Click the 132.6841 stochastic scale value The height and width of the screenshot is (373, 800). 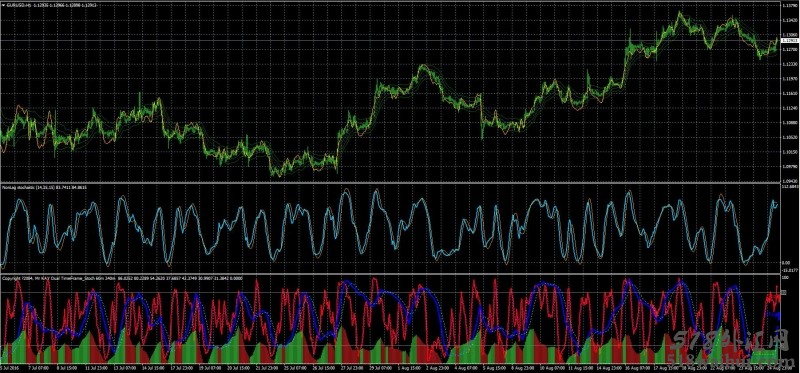(x=790, y=186)
